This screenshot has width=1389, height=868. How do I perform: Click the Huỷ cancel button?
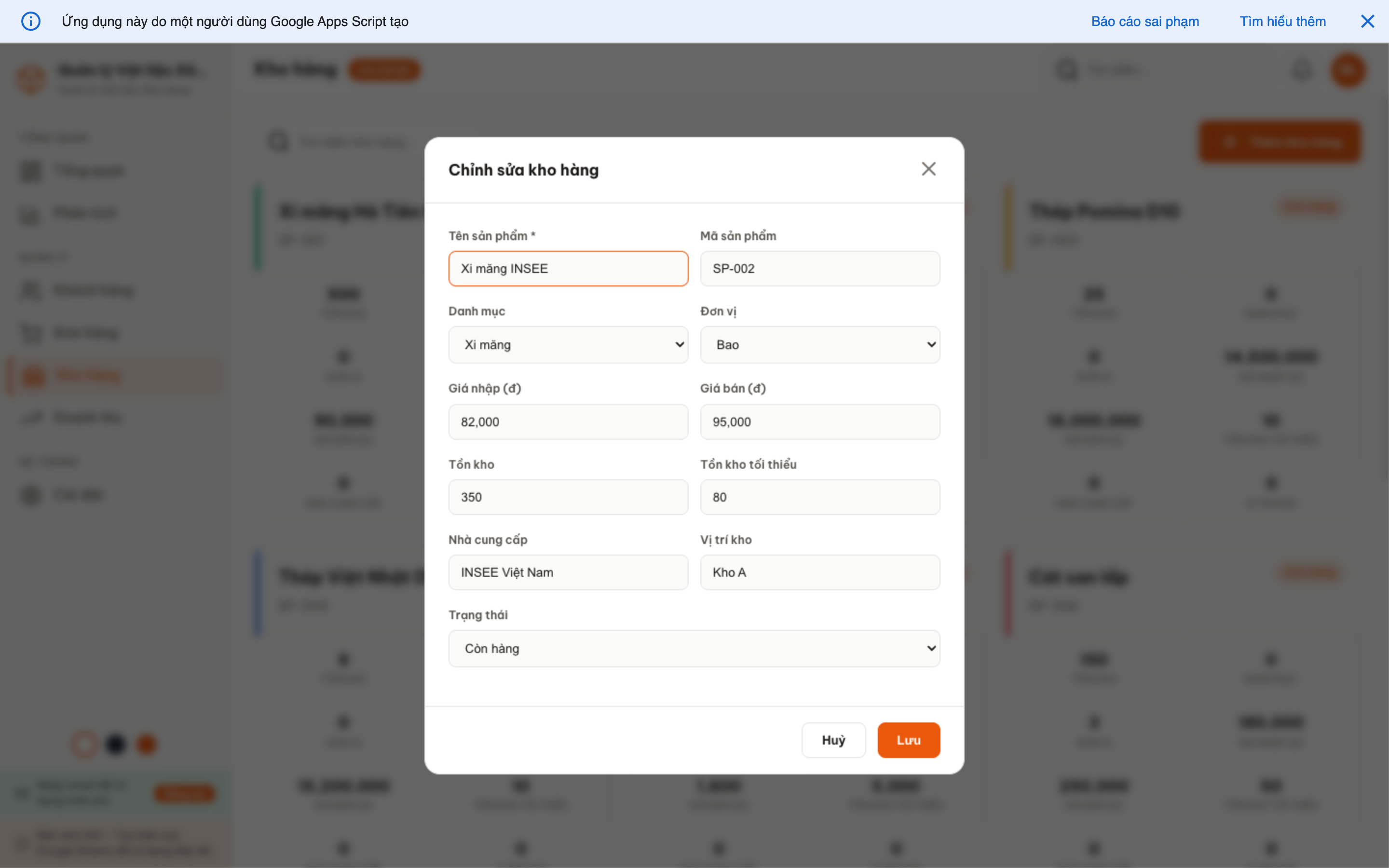(833, 740)
